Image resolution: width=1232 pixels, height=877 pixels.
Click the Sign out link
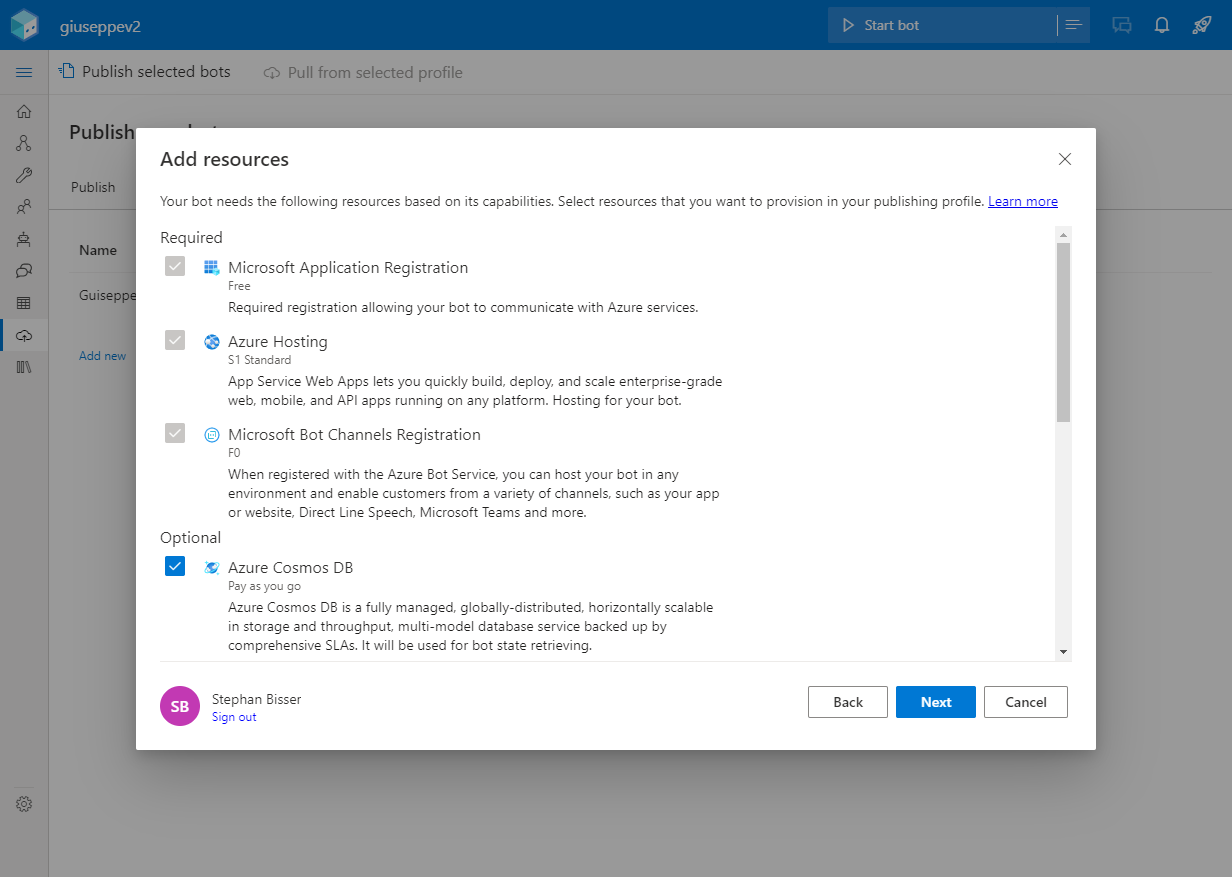234,717
